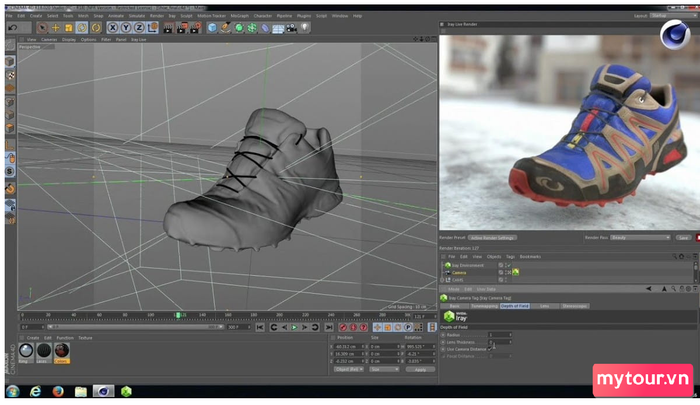Click the Active Render Settings button
The height and width of the screenshot is (405, 700).
tap(492, 238)
